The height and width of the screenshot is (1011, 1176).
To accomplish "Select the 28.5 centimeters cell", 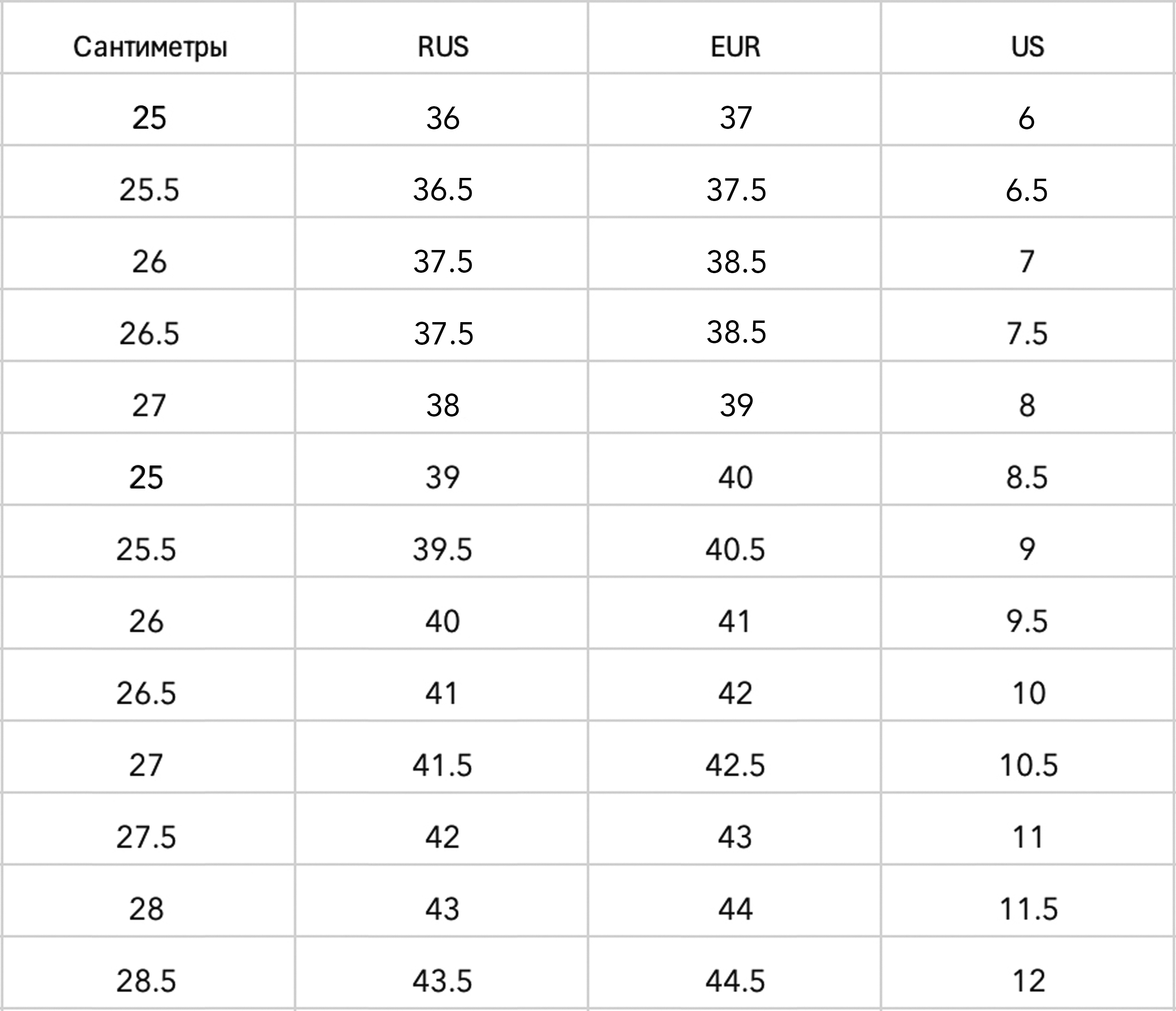I will tap(147, 982).
